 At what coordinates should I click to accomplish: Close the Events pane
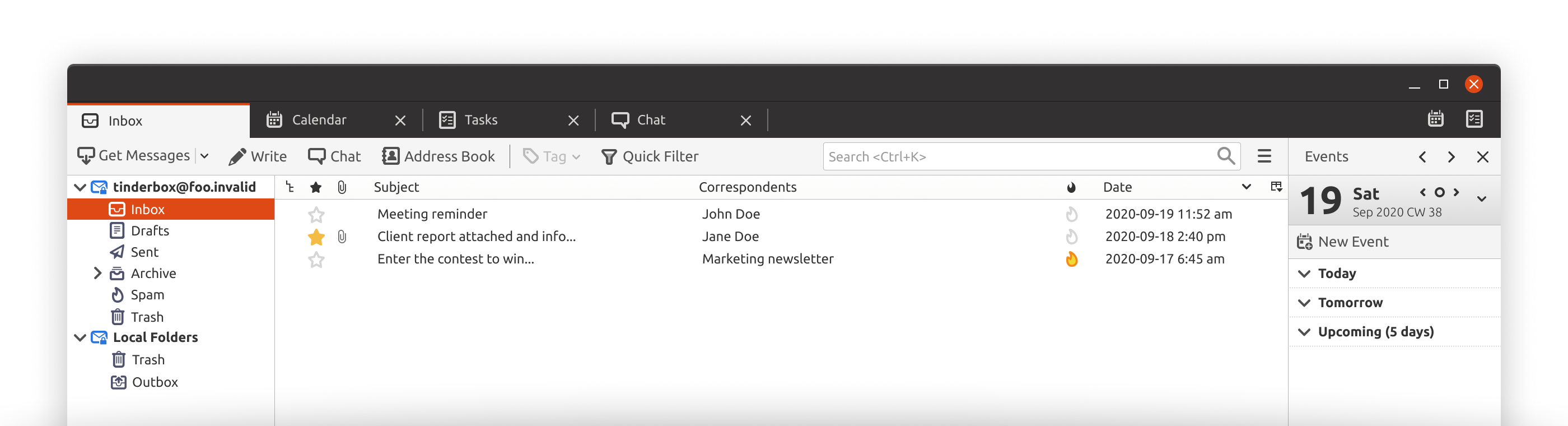[x=1482, y=156]
